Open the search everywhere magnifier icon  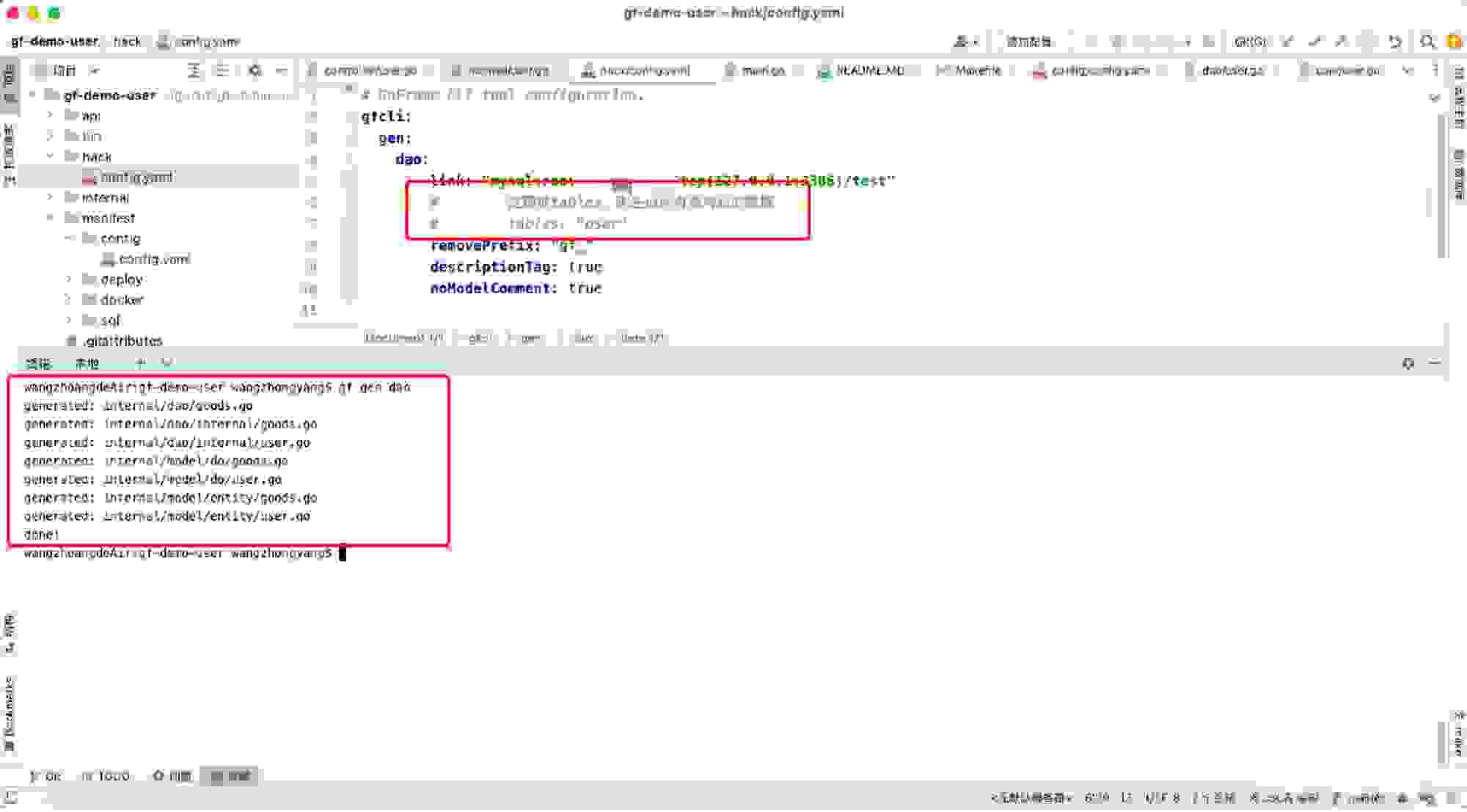(1427, 42)
